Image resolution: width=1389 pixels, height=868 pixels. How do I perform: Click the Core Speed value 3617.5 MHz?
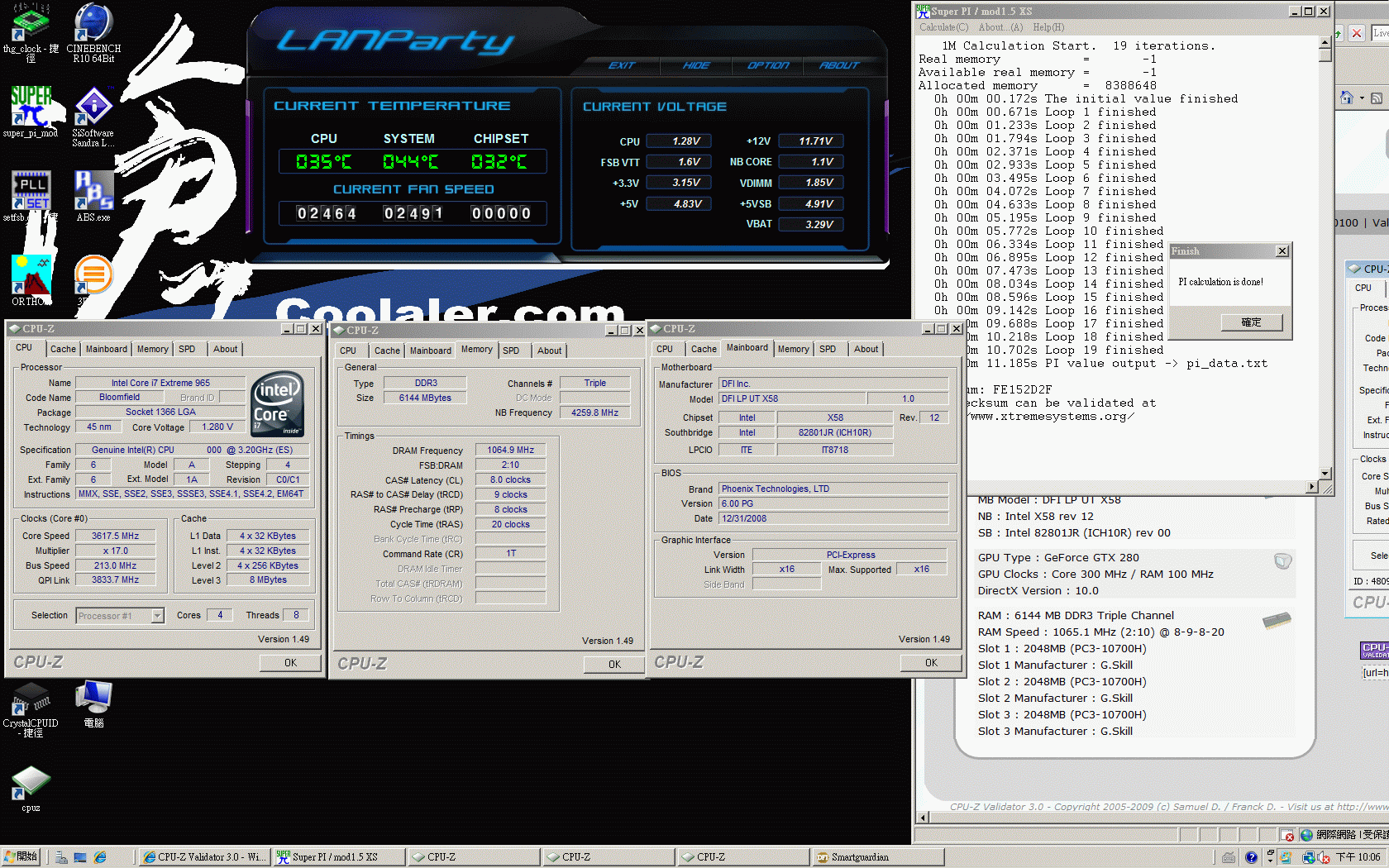(115, 536)
